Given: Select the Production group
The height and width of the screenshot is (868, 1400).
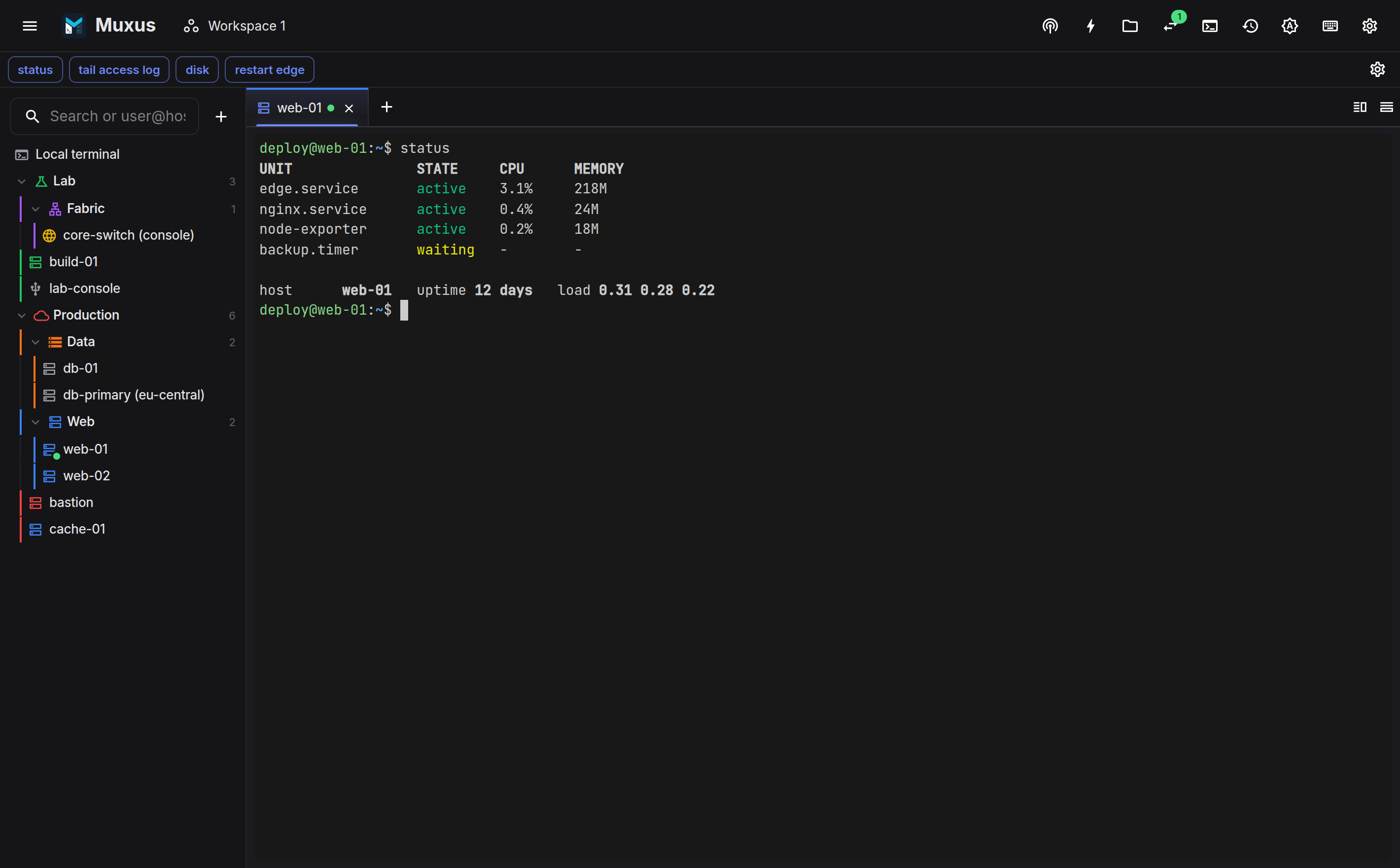Looking at the screenshot, I should coord(123,315).
